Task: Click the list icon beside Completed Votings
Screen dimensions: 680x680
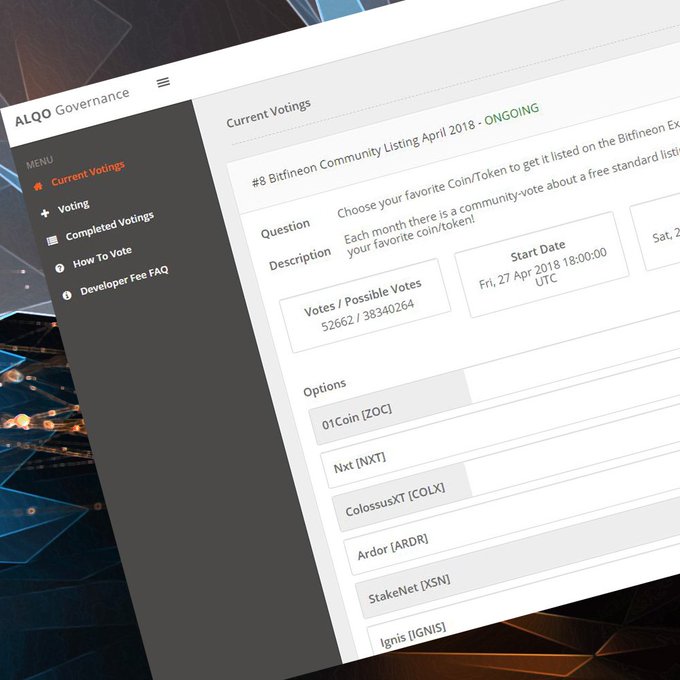Action: [52, 240]
